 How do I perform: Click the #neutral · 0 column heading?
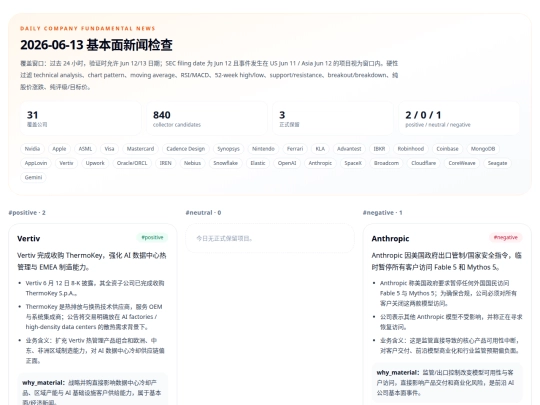click(x=203, y=212)
